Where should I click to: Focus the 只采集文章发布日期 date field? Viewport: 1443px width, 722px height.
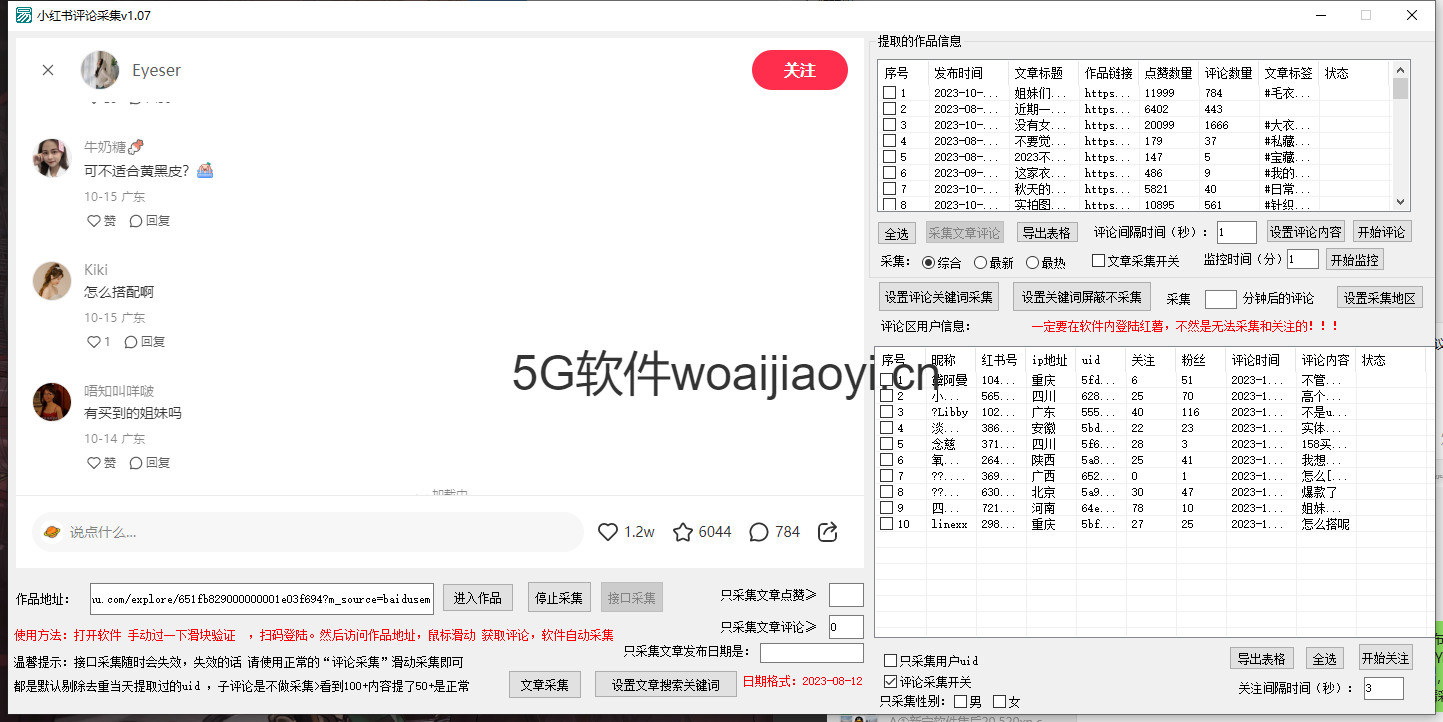(x=811, y=653)
